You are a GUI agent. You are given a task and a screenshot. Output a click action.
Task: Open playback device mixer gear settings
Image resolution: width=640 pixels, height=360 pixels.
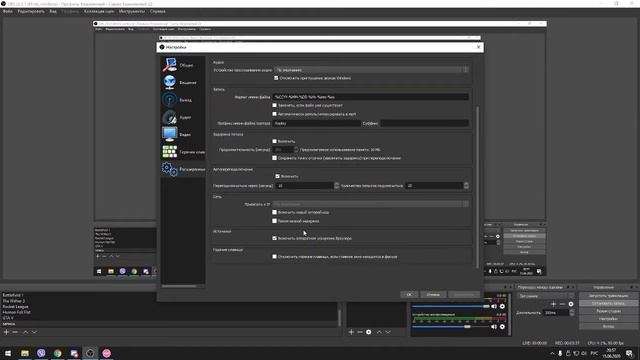click(502, 327)
